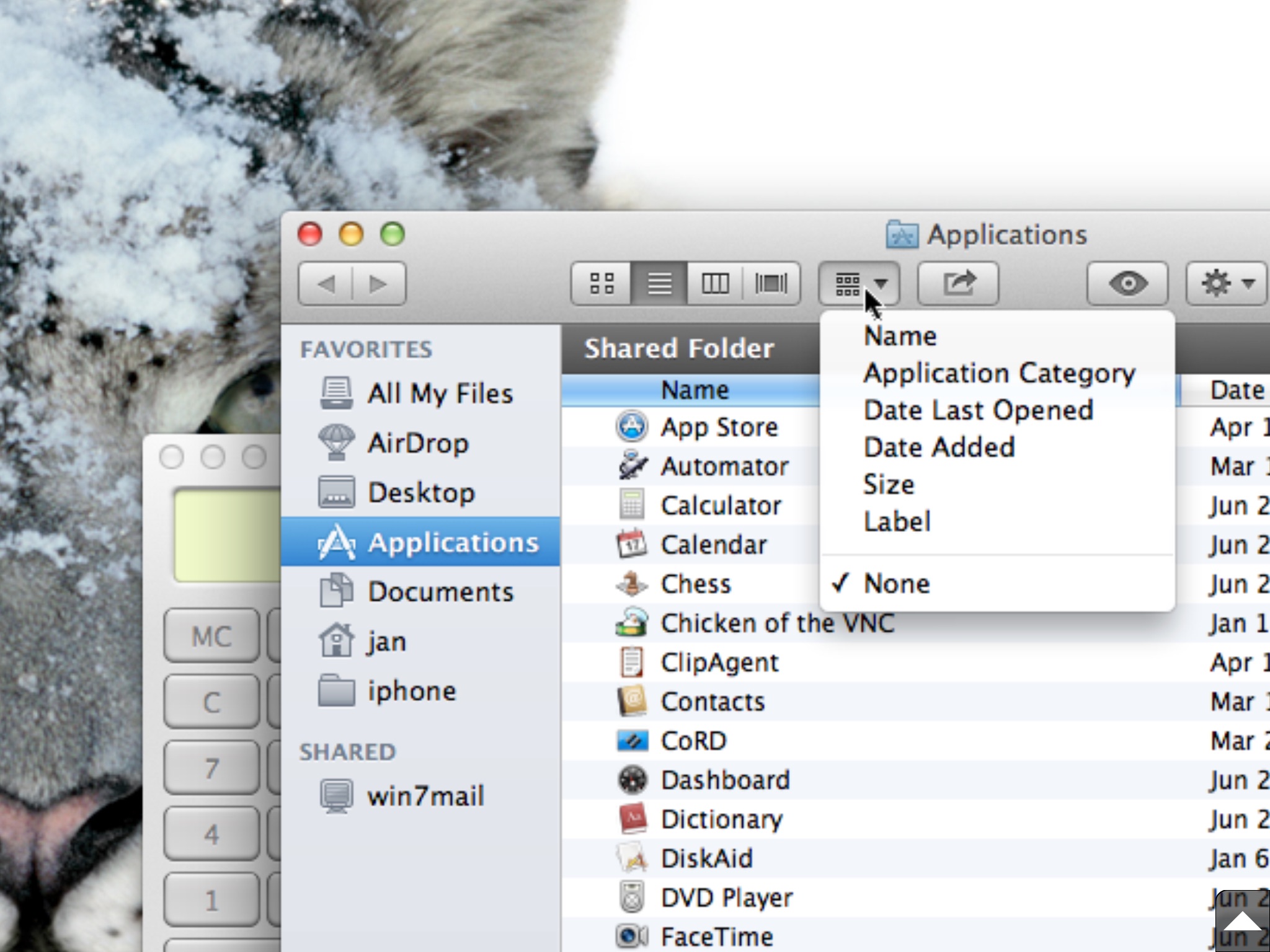Select the column view button
The image size is (1270, 952).
coord(714,284)
